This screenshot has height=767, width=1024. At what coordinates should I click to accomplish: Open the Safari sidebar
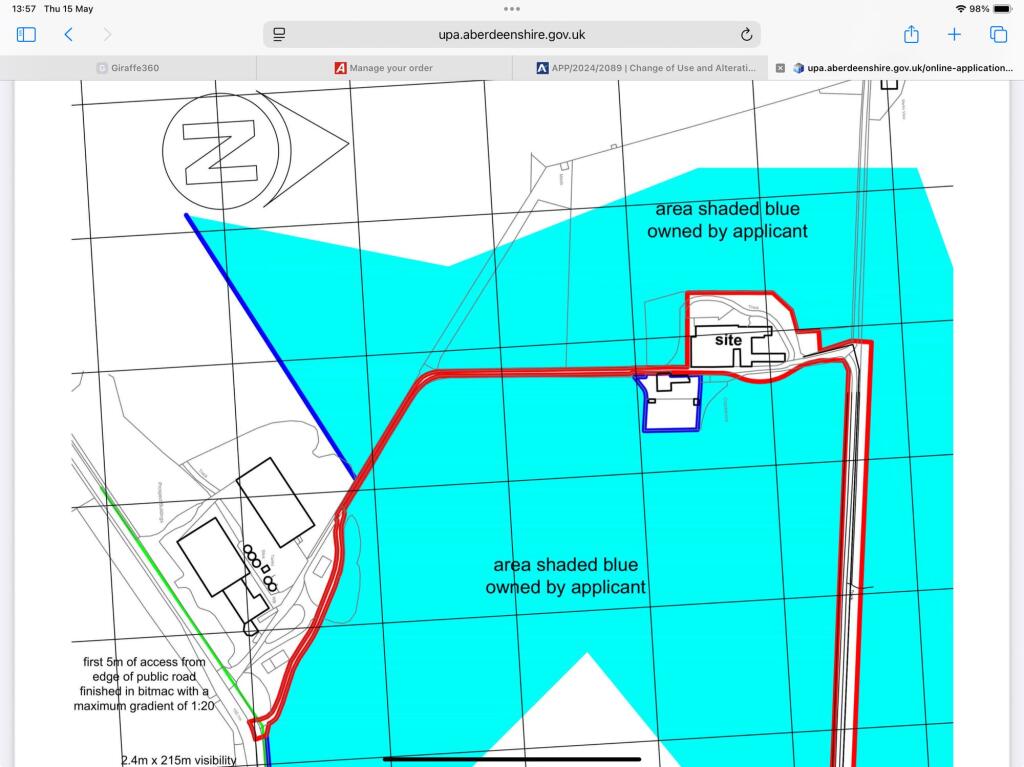pos(26,33)
